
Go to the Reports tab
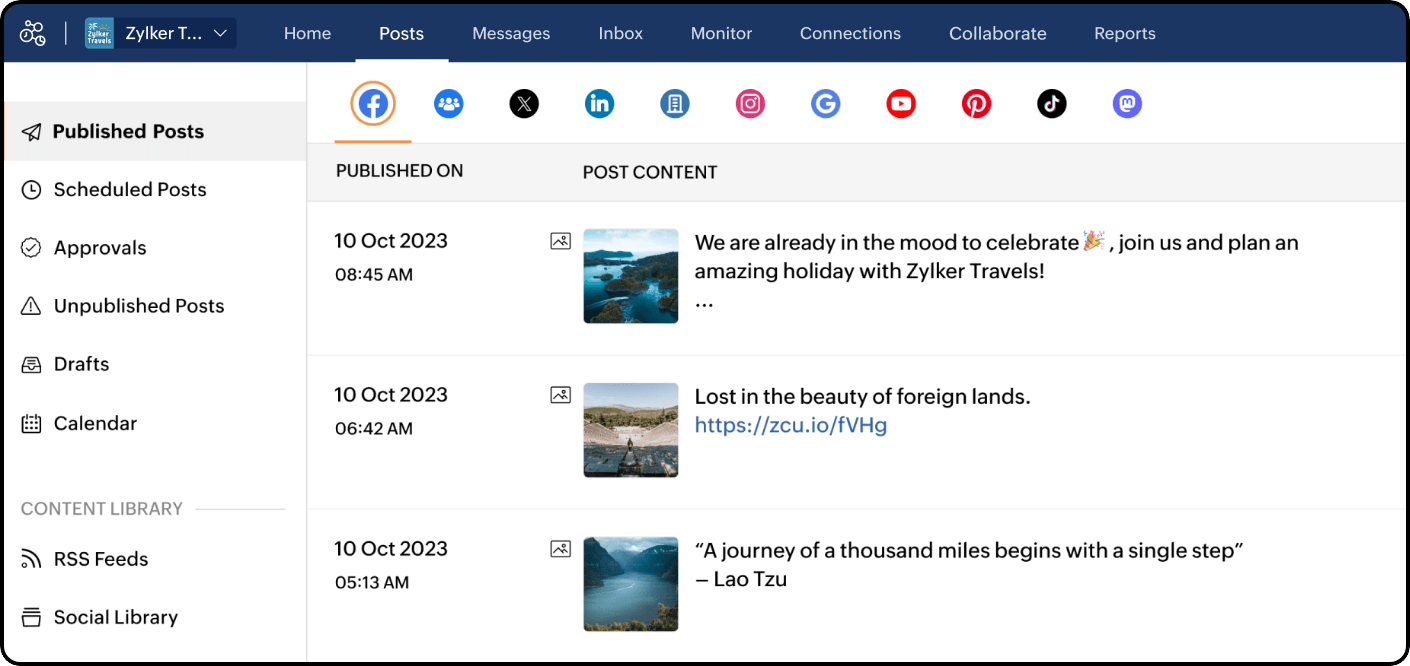point(1124,33)
